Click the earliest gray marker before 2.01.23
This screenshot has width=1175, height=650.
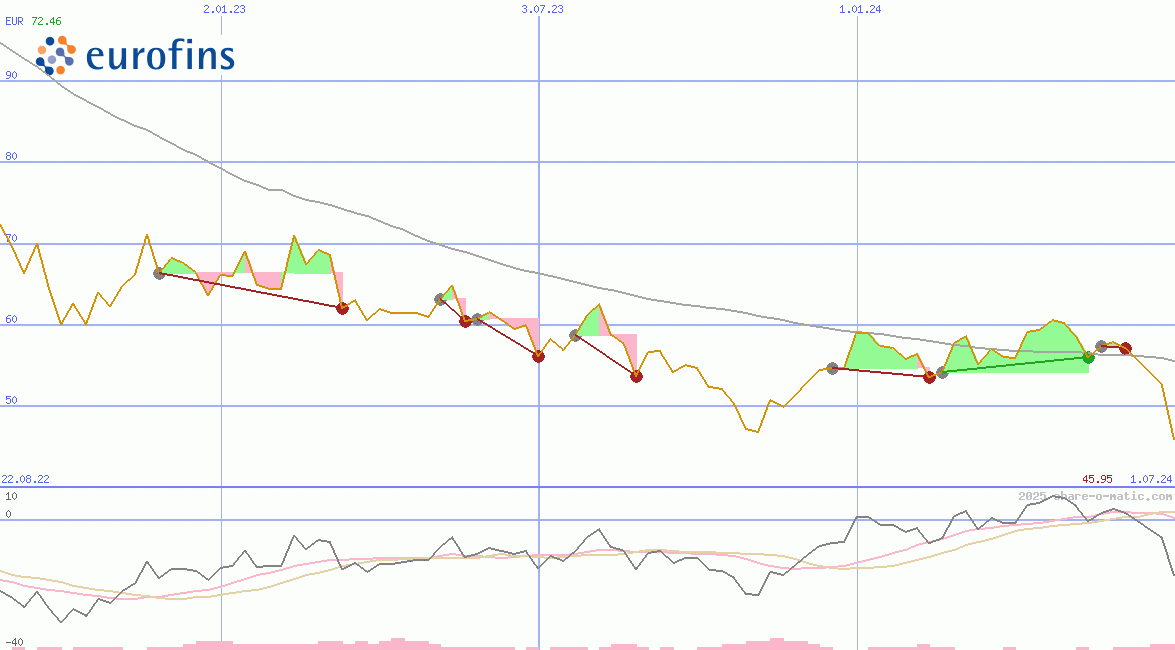pyautogui.click(x=159, y=274)
